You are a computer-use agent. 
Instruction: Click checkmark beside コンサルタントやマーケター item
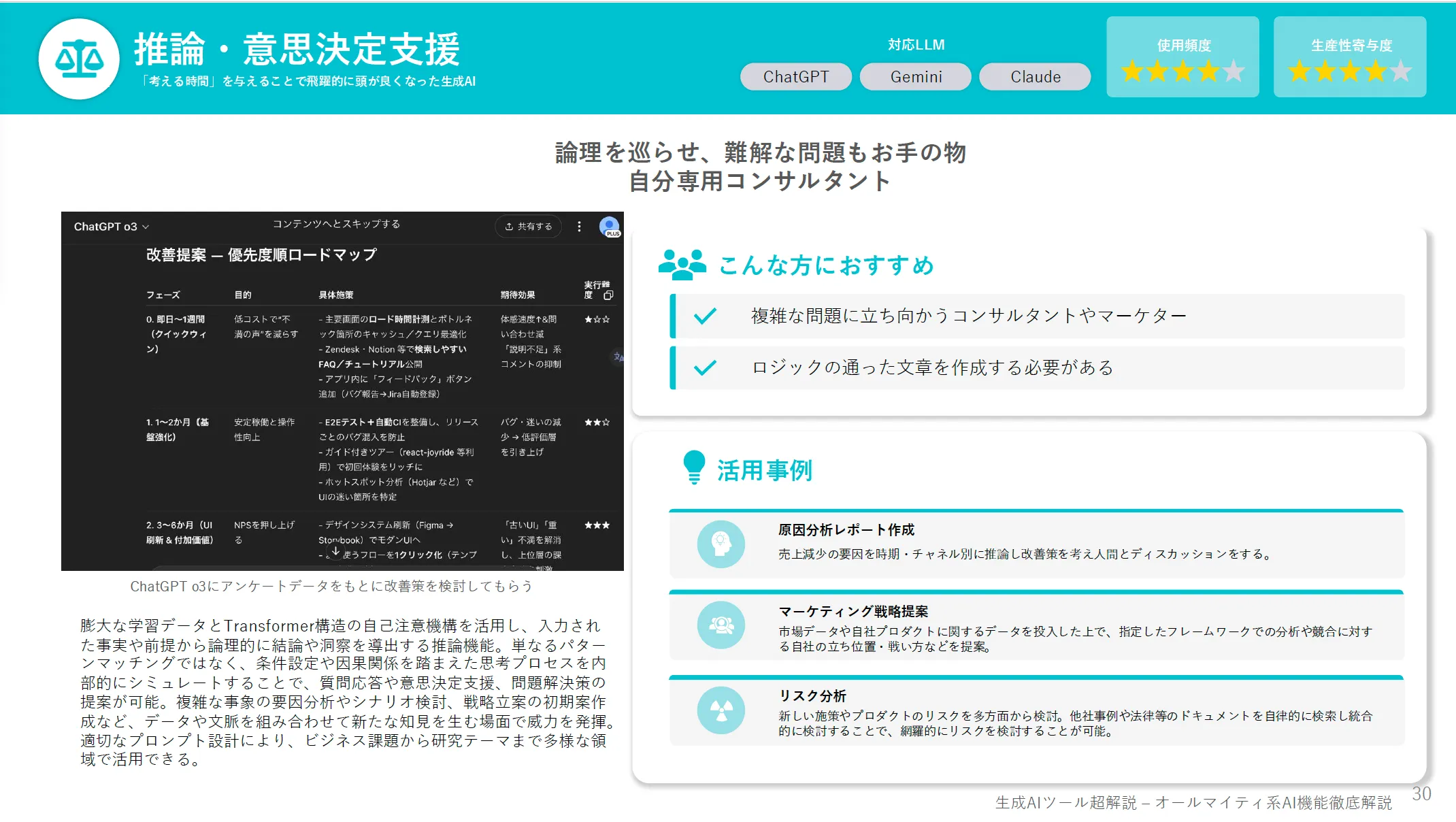click(x=705, y=316)
